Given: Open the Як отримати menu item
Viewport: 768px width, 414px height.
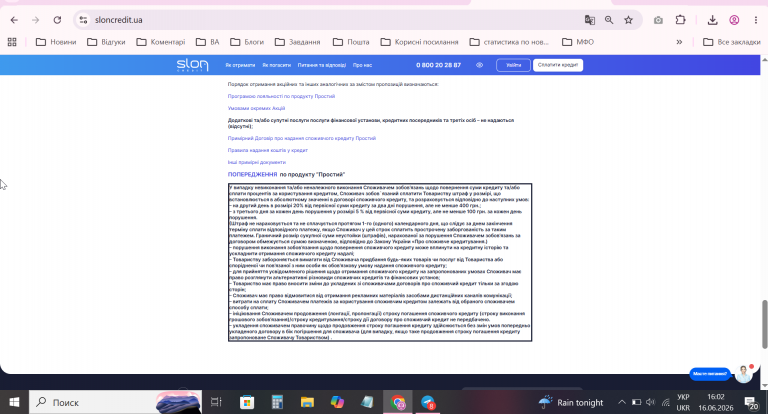Looking at the screenshot, I should point(240,65).
